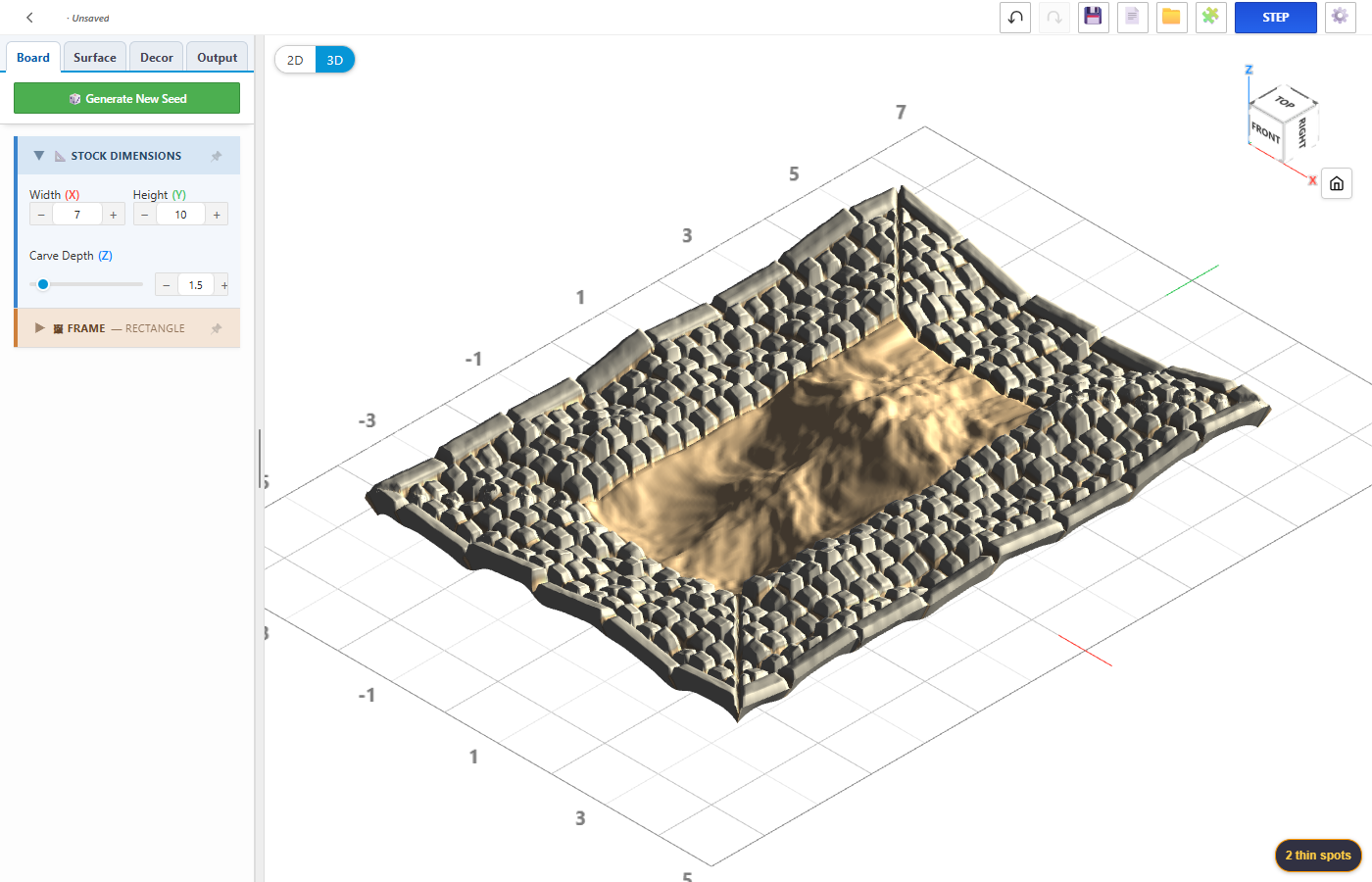This screenshot has width=1372, height=882.
Task: Decrease the Carve Depth value
Action: (x=167, y=285)
